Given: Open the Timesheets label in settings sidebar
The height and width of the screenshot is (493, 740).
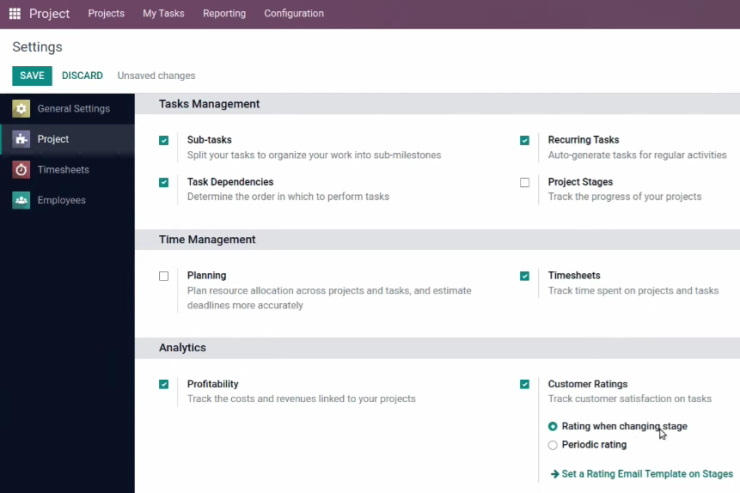Looking at the screenshot, I should [63, 170].
